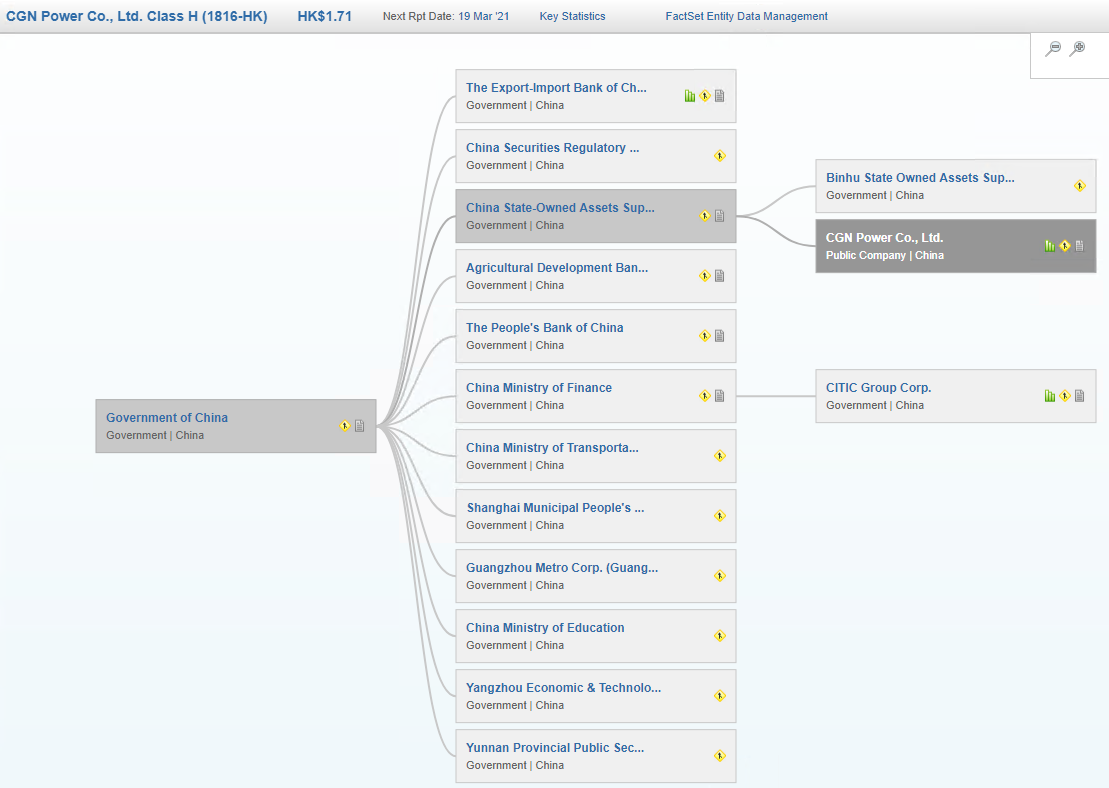
Task: Click yellow diamond icon on CITIC Group Corp. card
Action: [x=1064, y=395]
